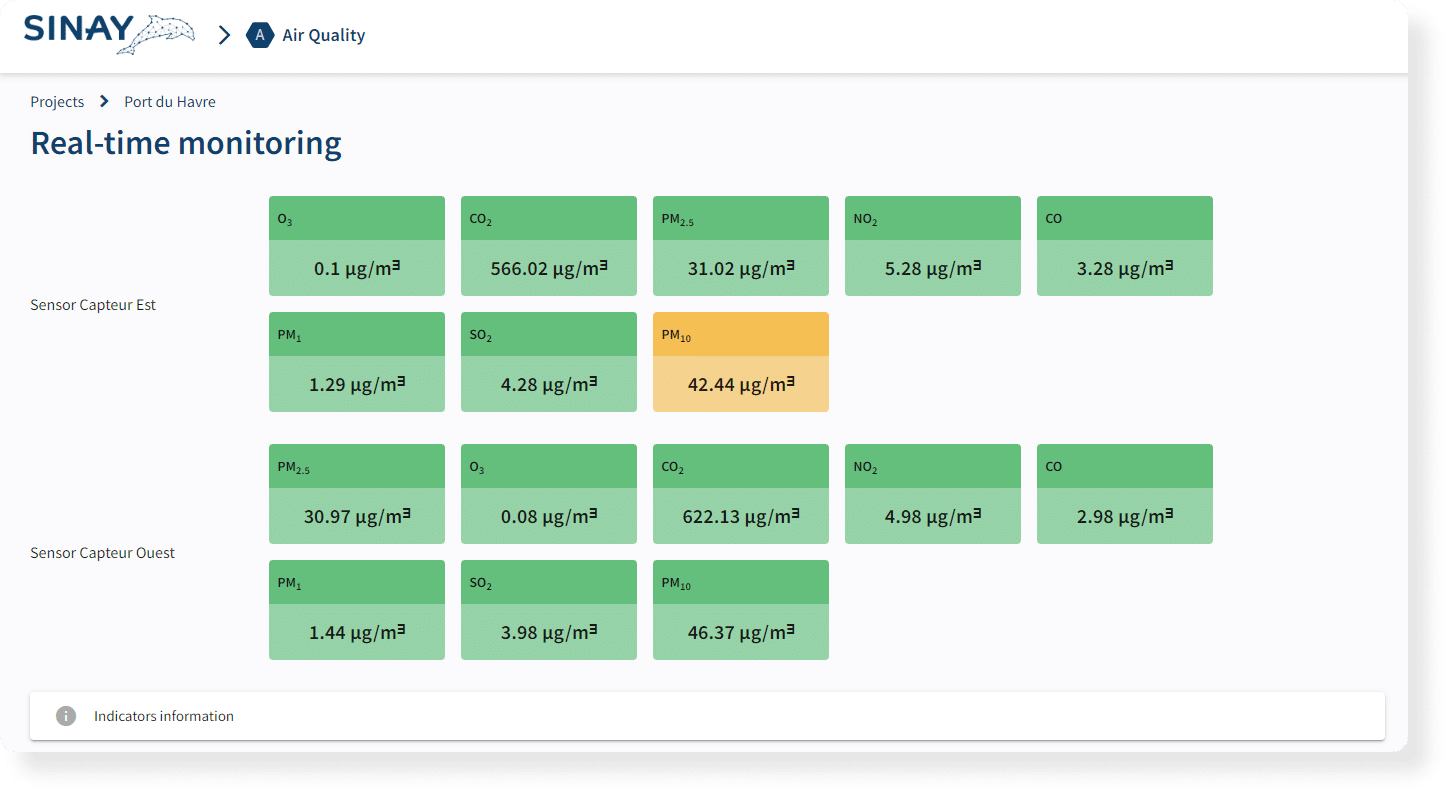Select the CO₂ card for Capteur Ouest
Image resolution: width=1448 pixels, height=792 pixels.
[740, 494]
